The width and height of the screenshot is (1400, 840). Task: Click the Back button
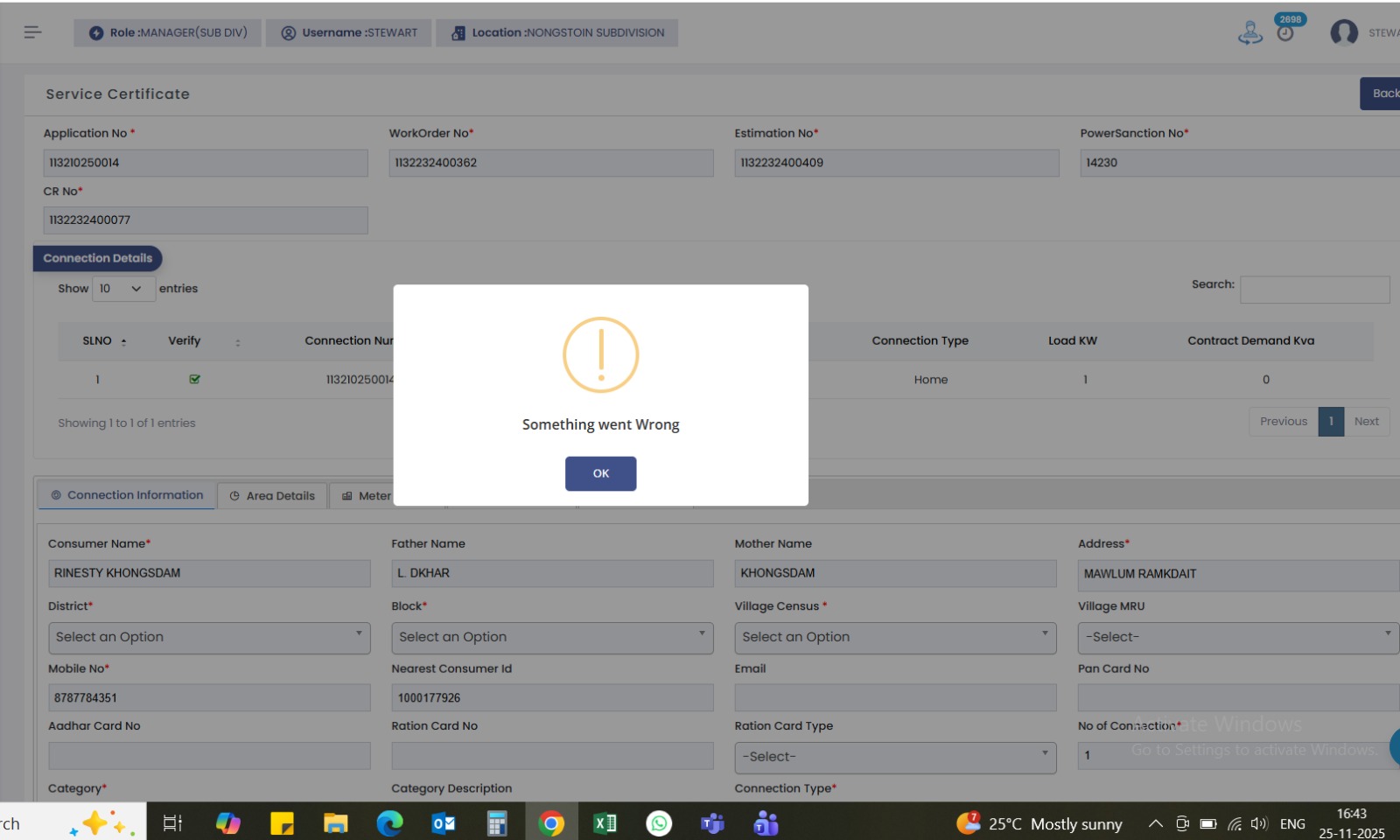[x=1383, y=94]
